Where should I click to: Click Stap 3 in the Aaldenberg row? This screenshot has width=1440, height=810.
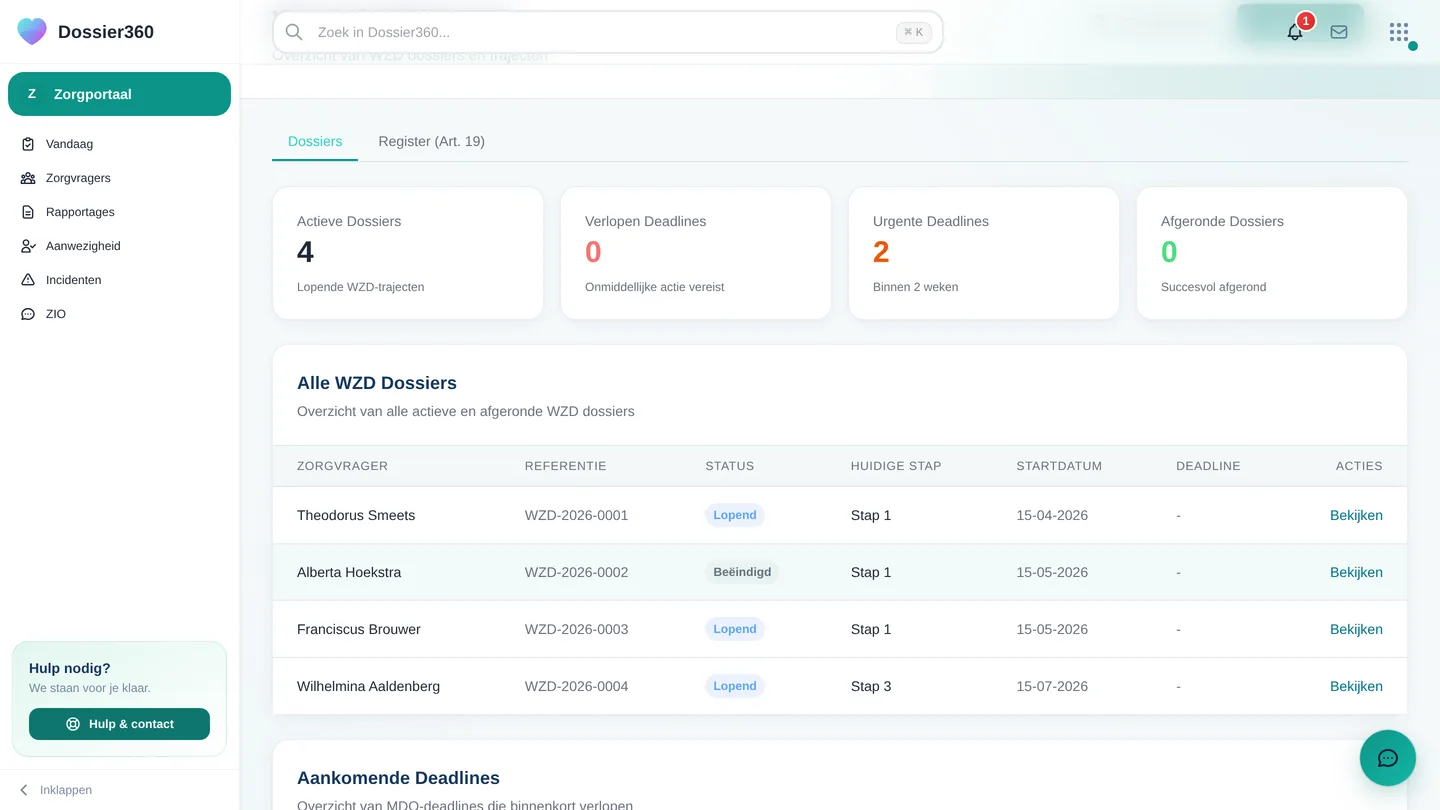pyautogui.click(x=871, y=686)
